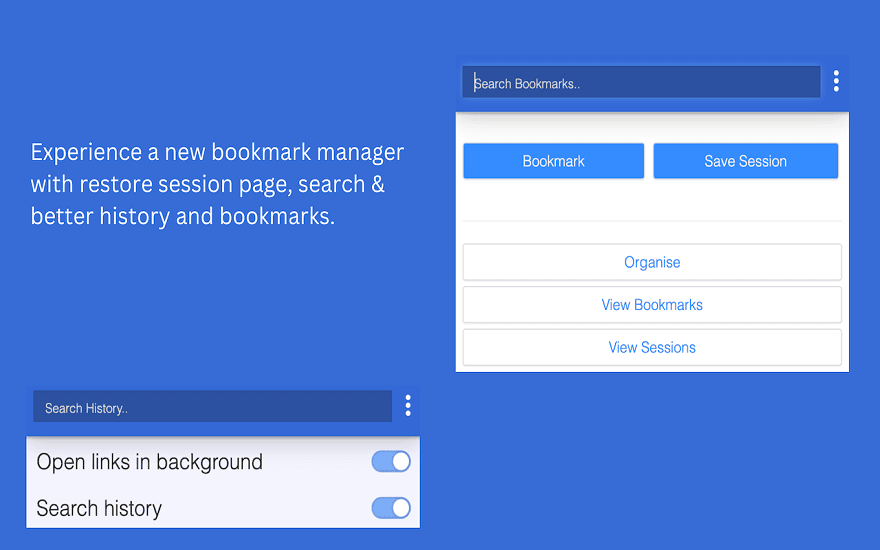The image size is (880, 550).
Task: Focus the Search Bookmarks input field
Action: (641, 82)
